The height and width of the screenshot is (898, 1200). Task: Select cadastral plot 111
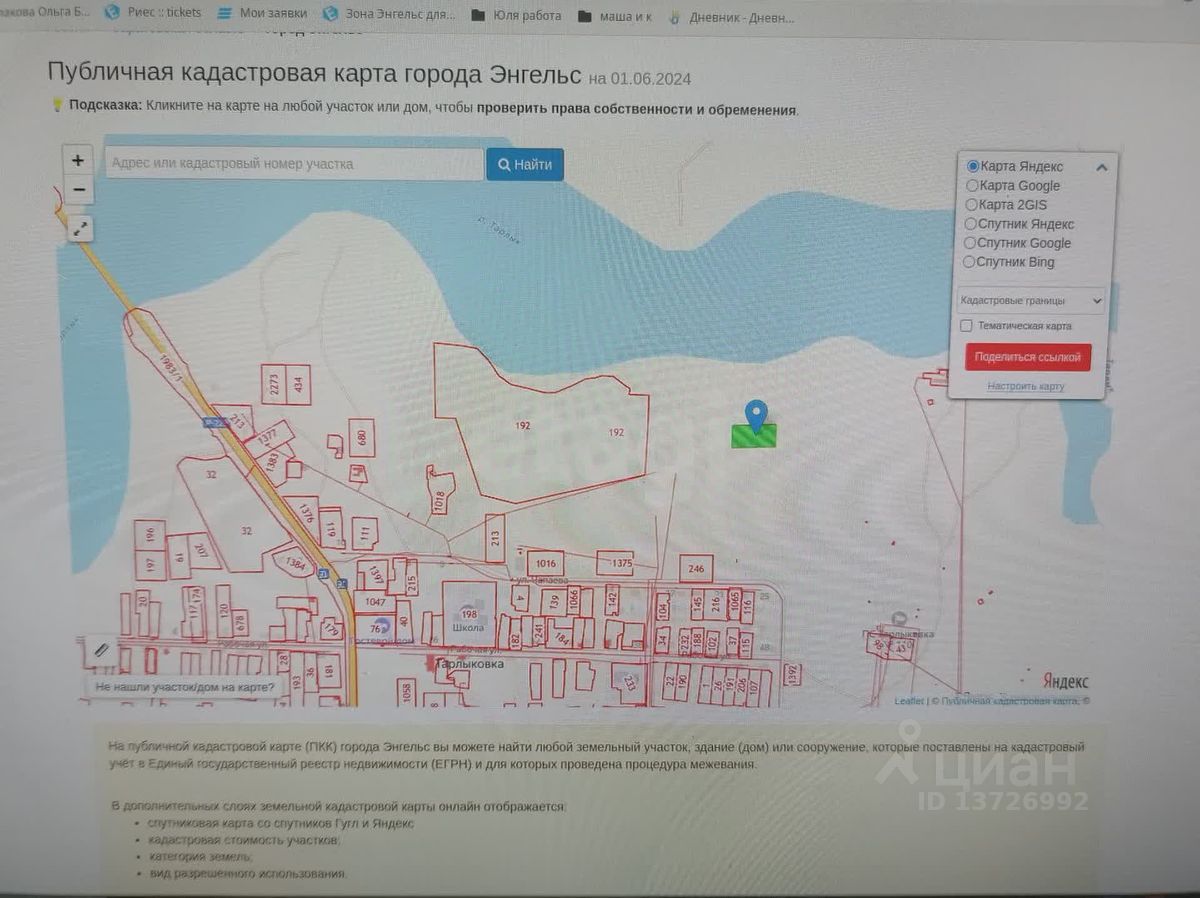pos(364,535)
